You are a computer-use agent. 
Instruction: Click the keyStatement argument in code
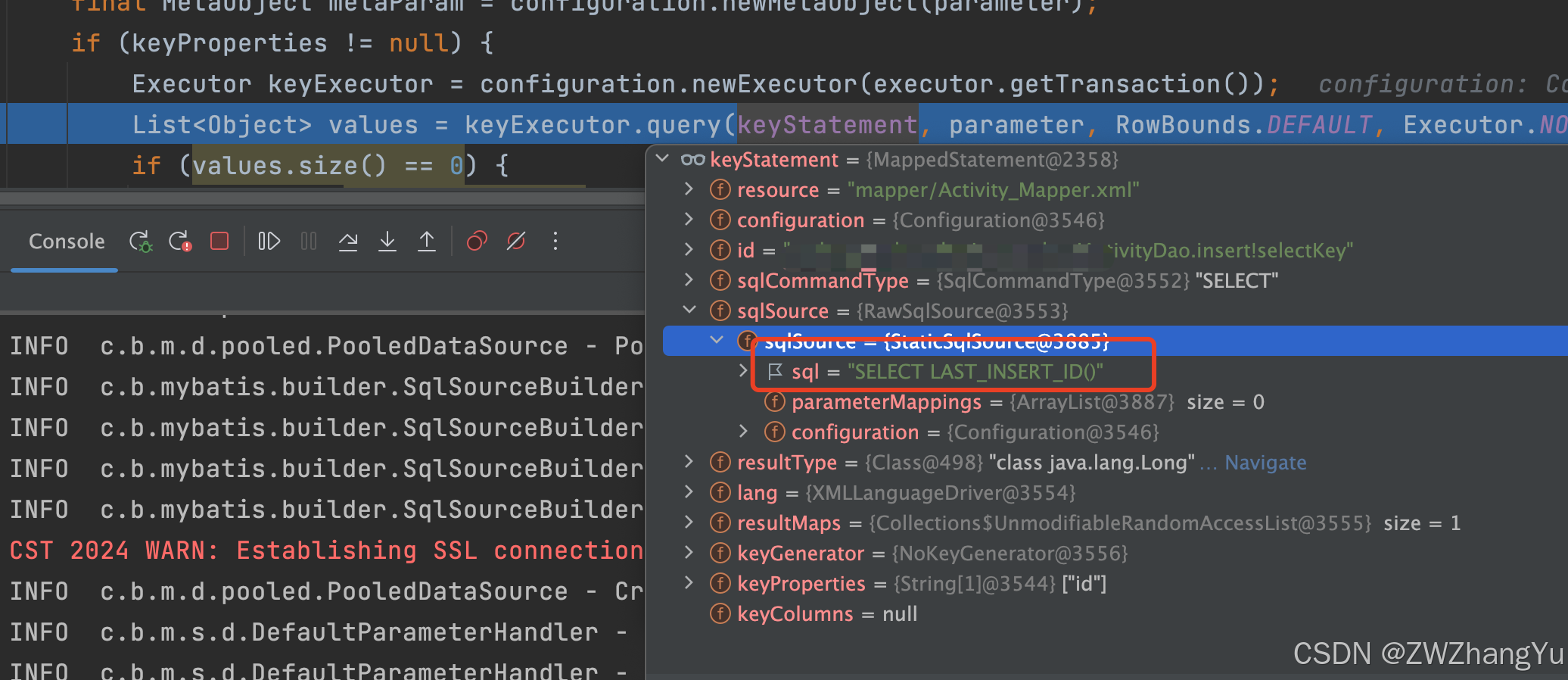tap(827, 124)
